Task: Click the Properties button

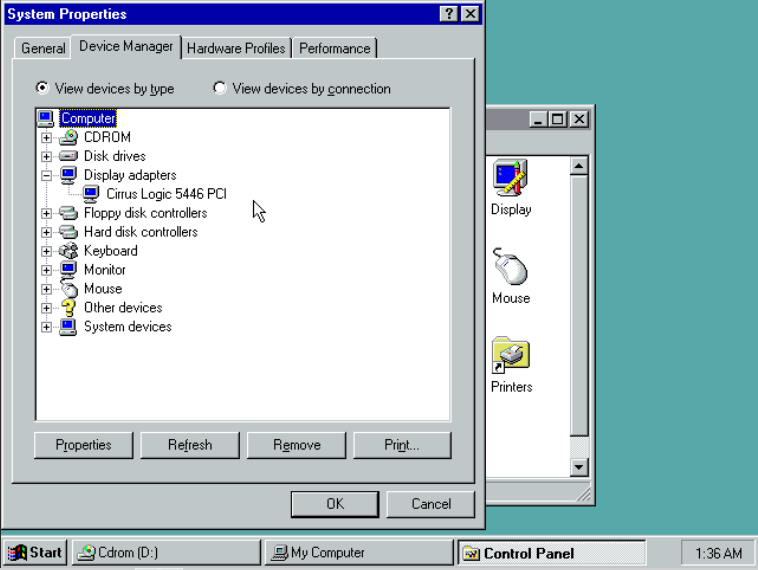Action: tap(84, 445)
